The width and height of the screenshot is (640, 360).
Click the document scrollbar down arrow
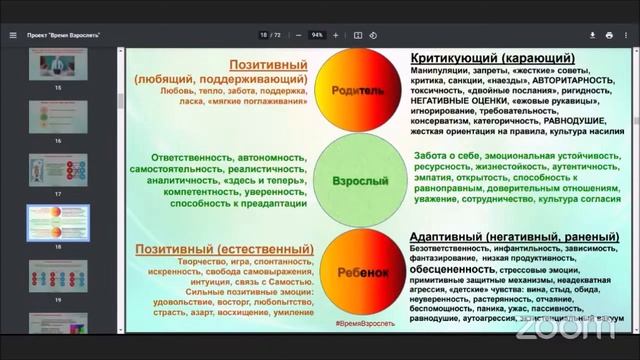pos(636,330)
